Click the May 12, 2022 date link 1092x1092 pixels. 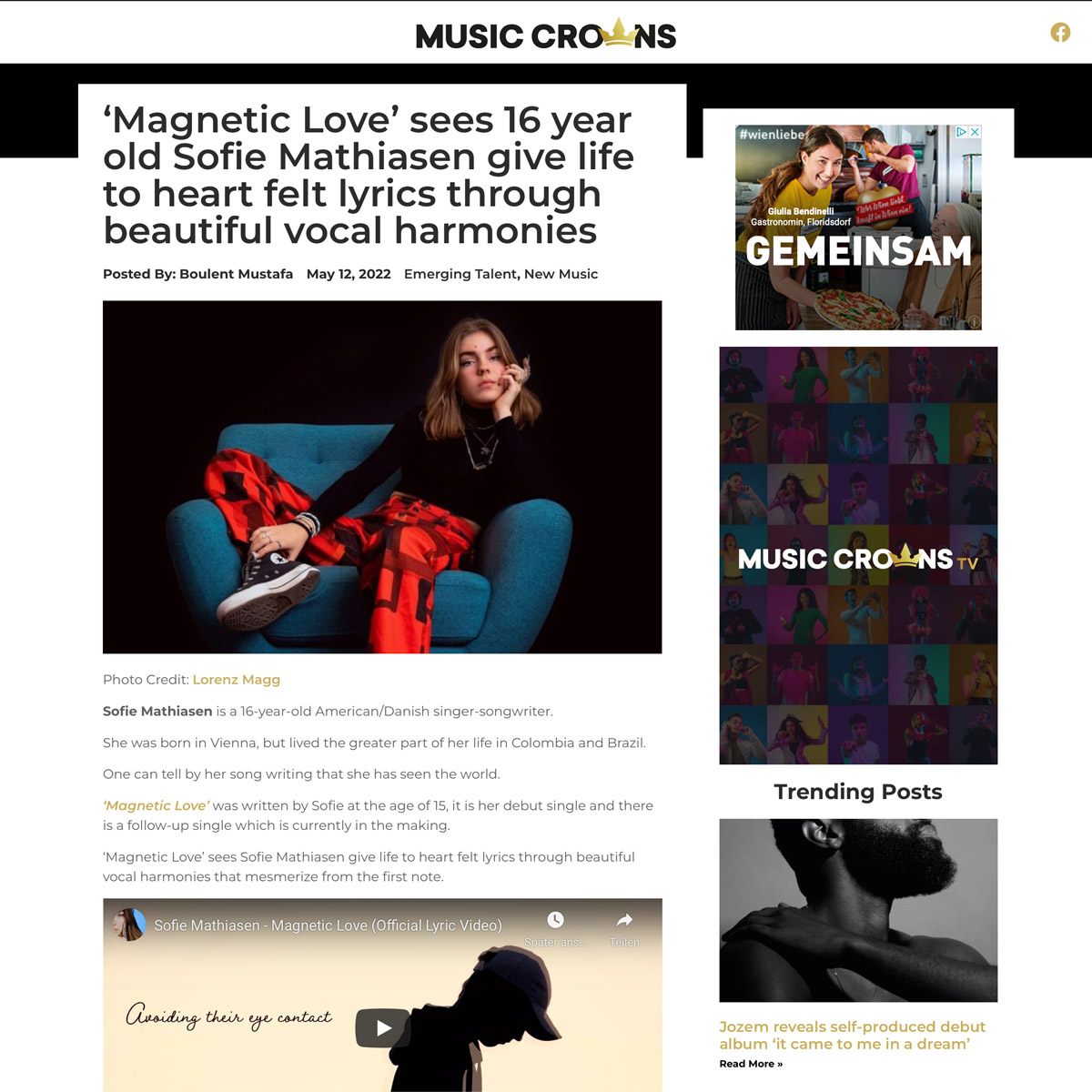(x=349, y=274)
